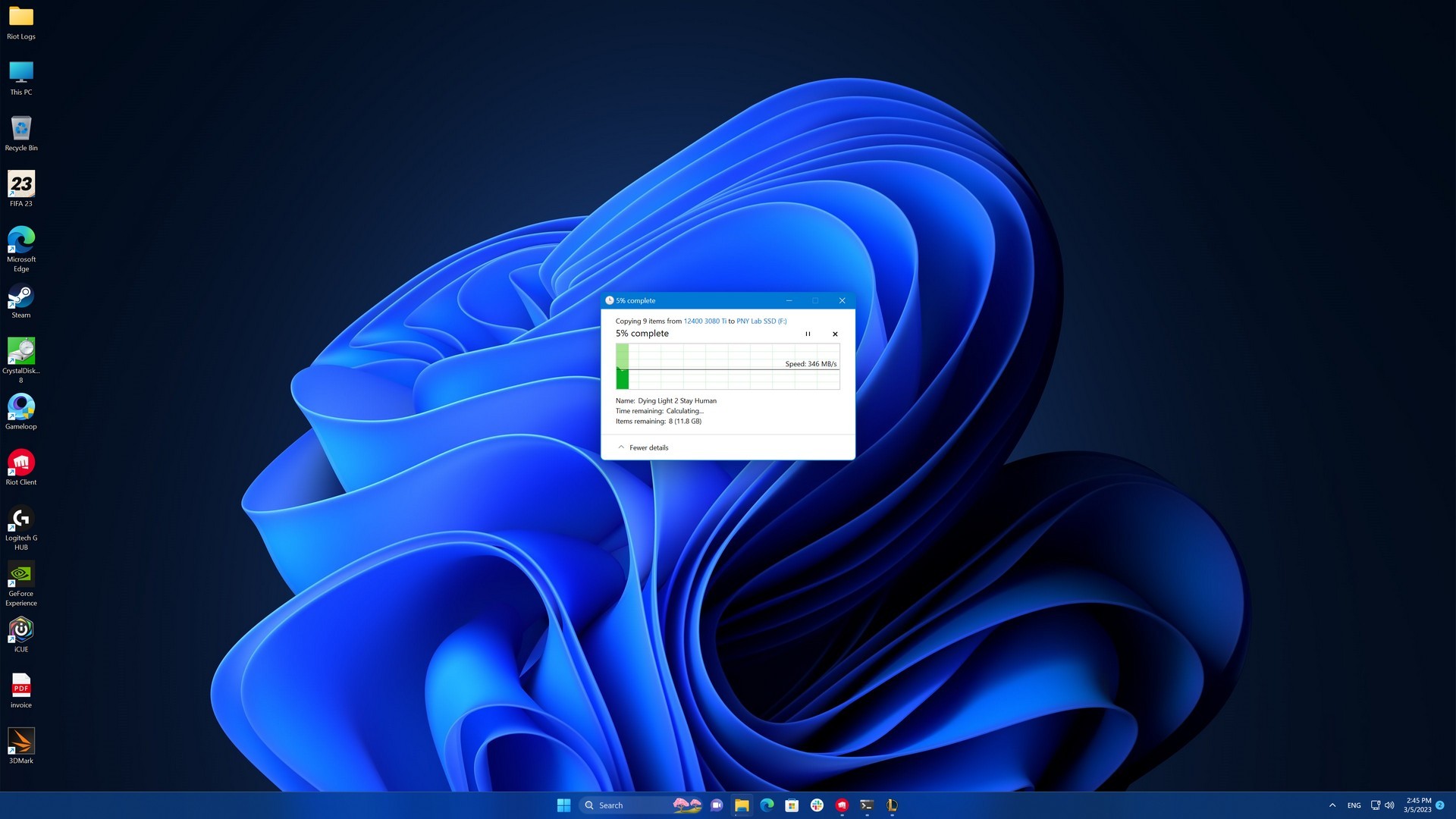The image size is (1456, 819).
Task: Minimize the 5% complete copy dialog
Action: tap(789, 300)
